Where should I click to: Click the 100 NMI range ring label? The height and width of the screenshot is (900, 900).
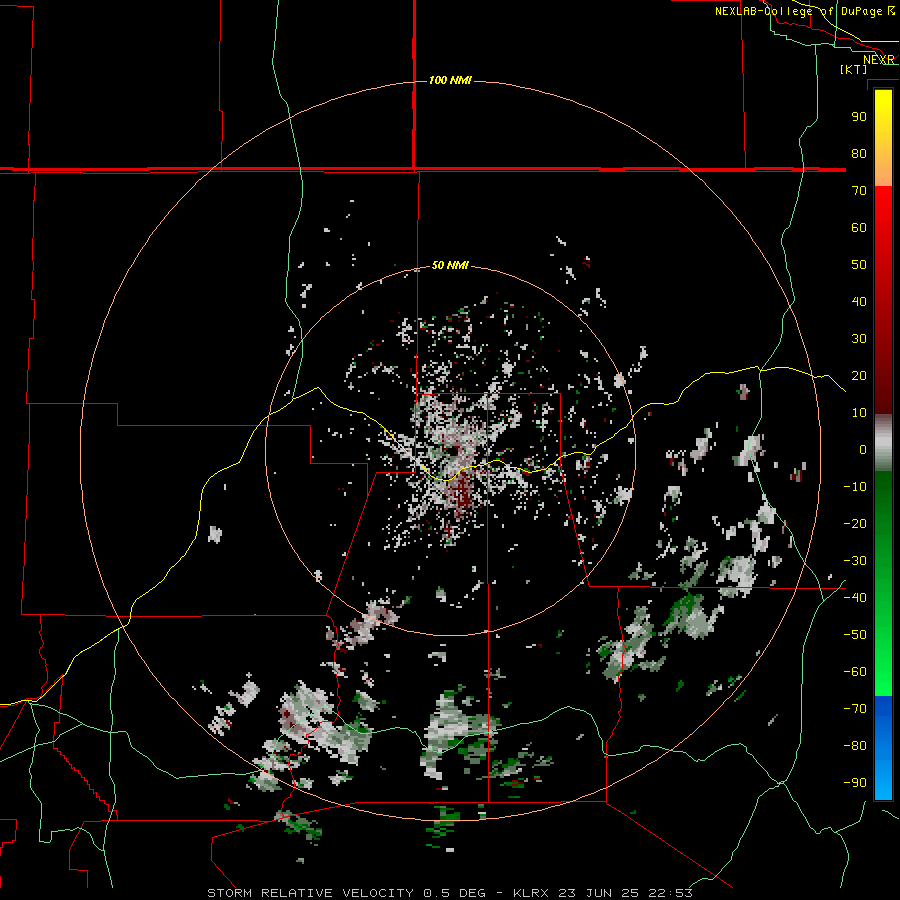450,80
